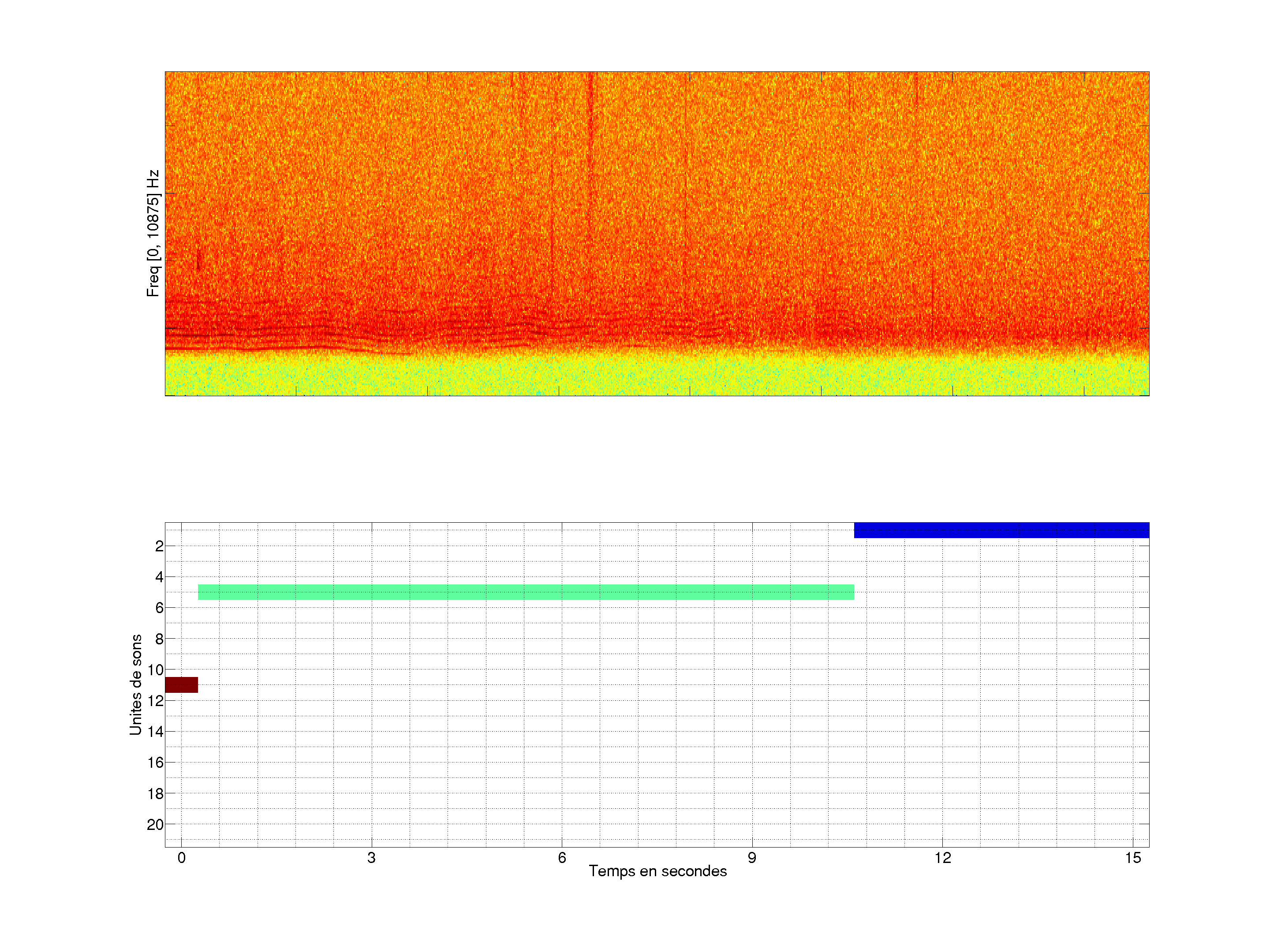Click x-axis tick label 15
Viewport: 1270px width, 952px height.
[x=1133, y=858]
